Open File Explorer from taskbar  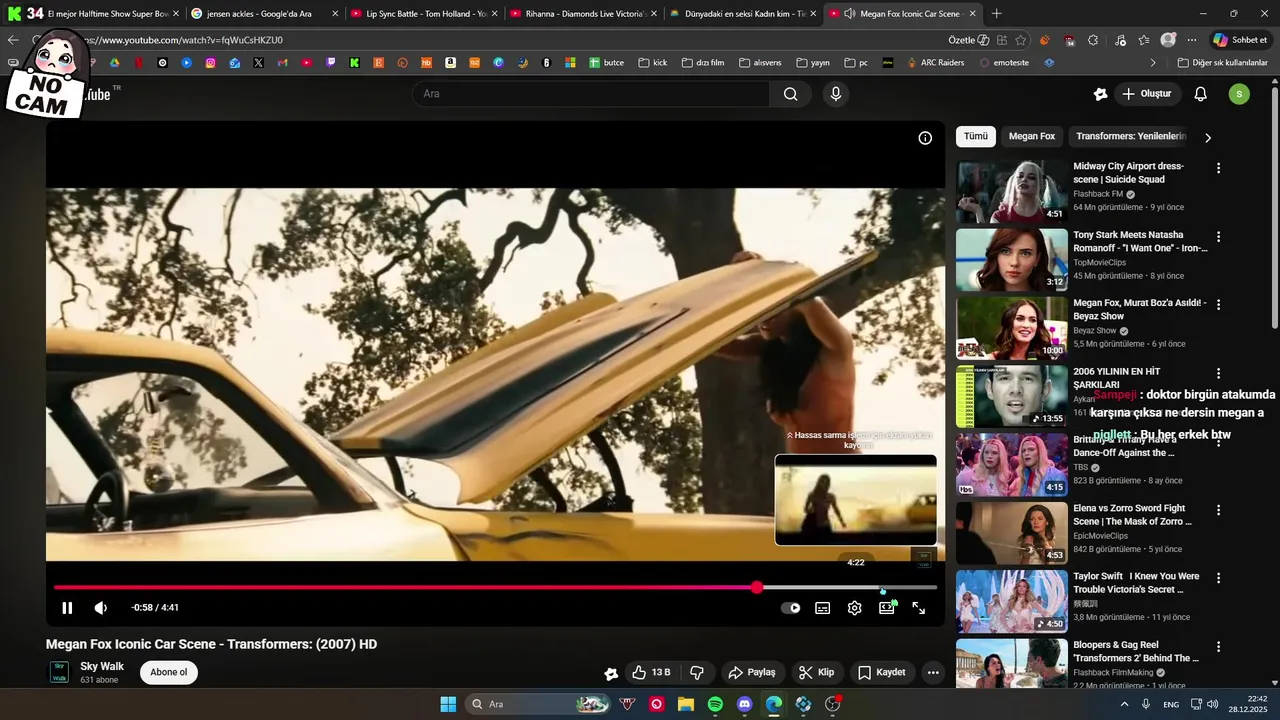686,704
